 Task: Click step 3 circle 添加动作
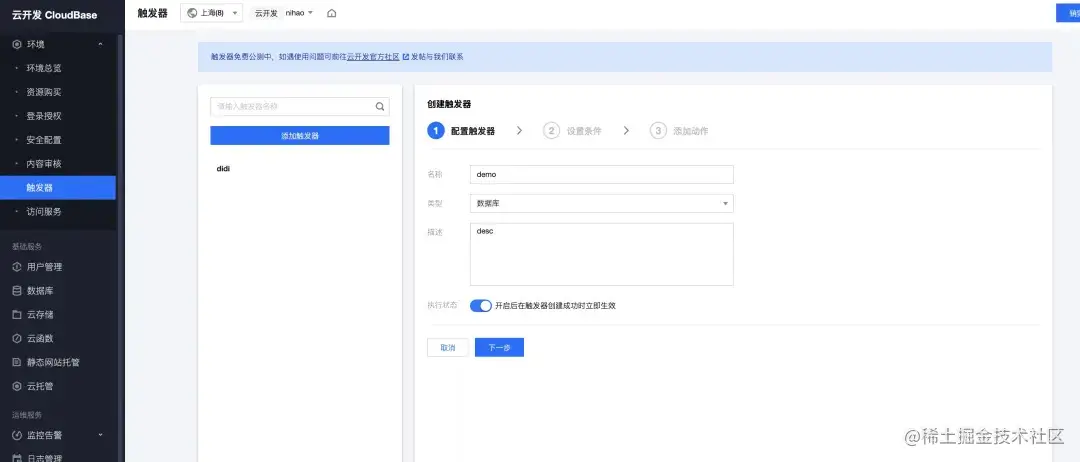[658, 131]
